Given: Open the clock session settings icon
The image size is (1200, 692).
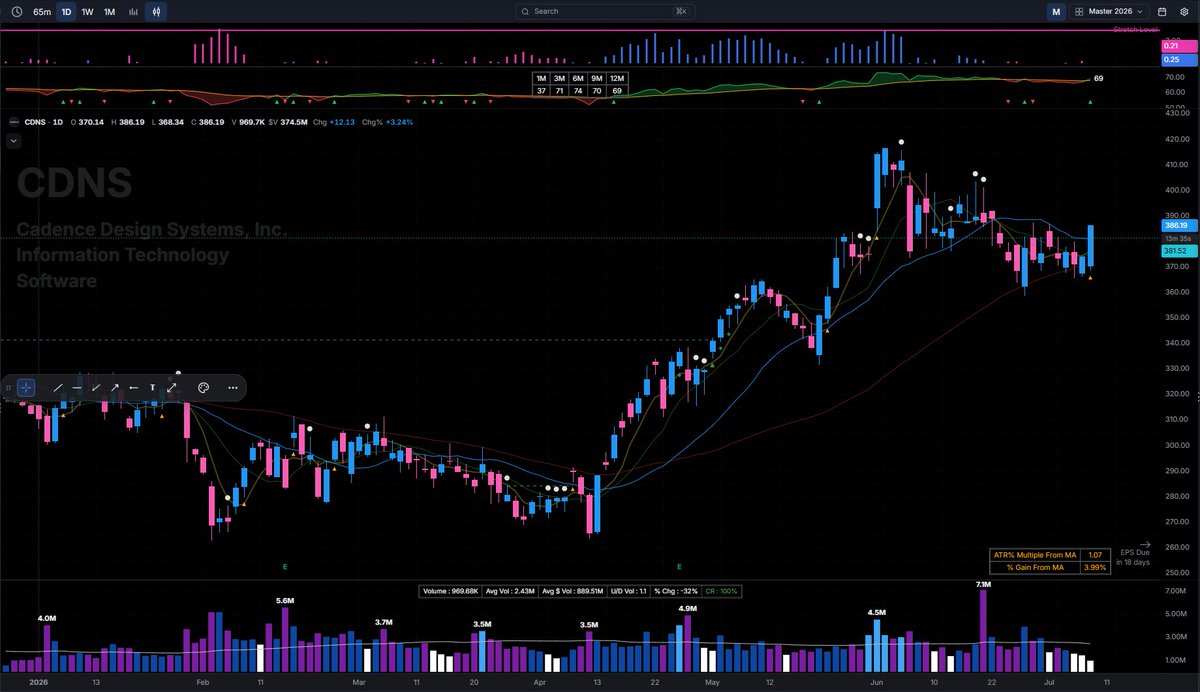Looking at the screenshot, I should click(15, 12).
